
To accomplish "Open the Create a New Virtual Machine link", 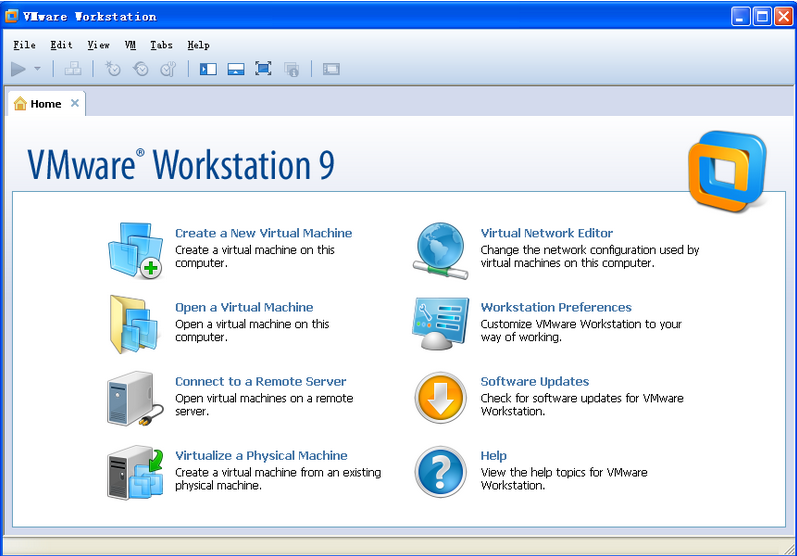I will coord(263,233).
